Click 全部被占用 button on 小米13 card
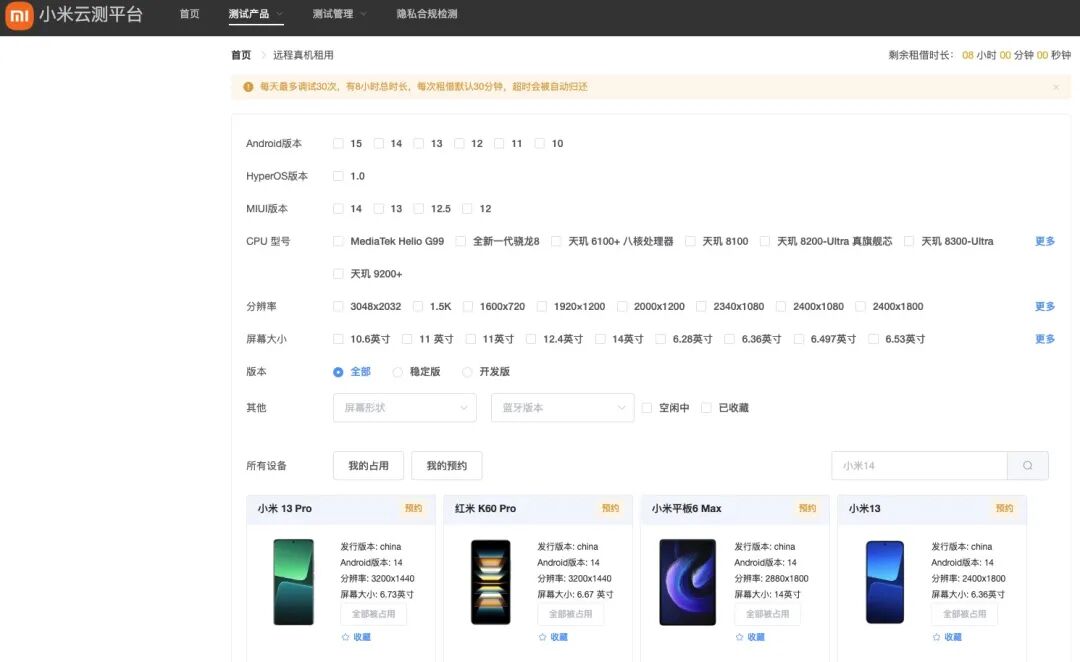 tap(964, 614)
